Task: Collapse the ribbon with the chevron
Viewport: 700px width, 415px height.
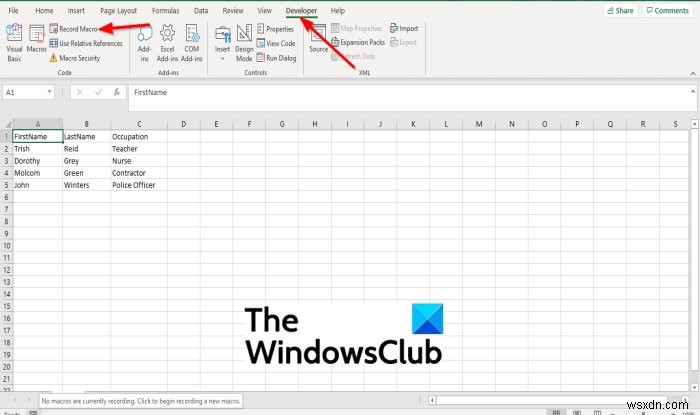Action: [x=692, y=74]
